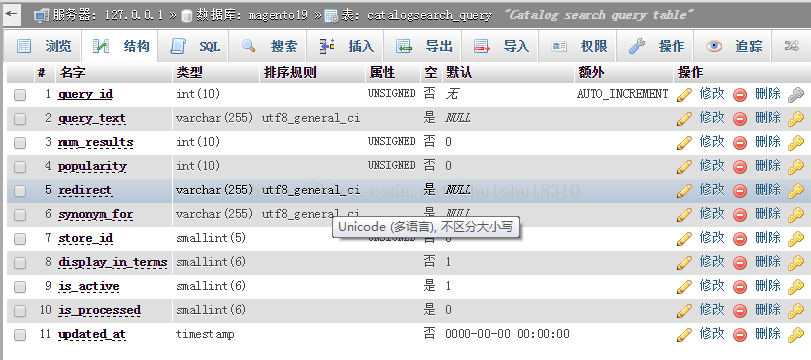
Task: Click 删除 link for num_results row
Action: pos(768,142)
